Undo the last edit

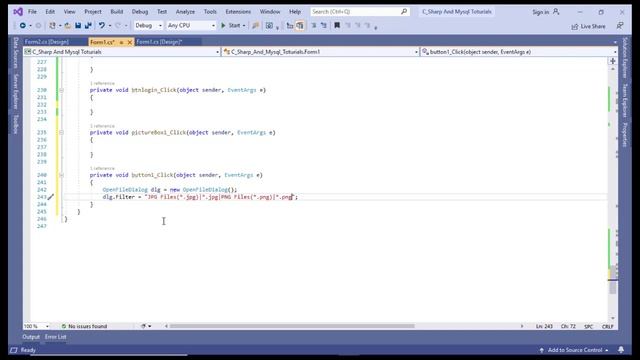coord(102,26)
